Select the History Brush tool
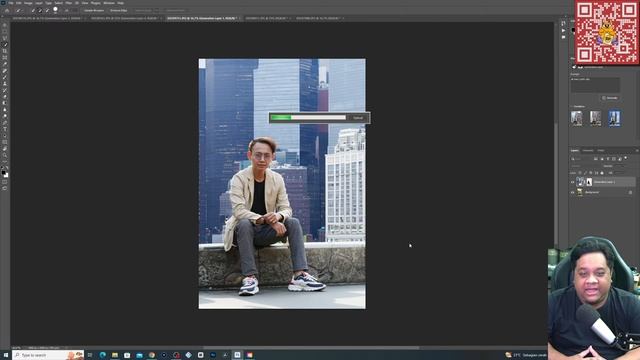The image size is (640, 360). tap(5, 91)
